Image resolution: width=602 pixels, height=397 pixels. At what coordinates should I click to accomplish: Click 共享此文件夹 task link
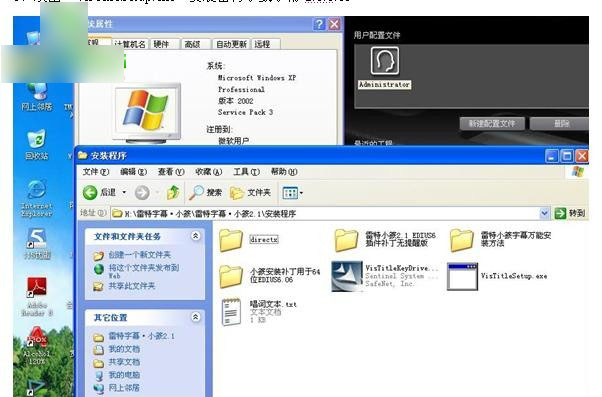pyautogui.click(x=132, y=286)
